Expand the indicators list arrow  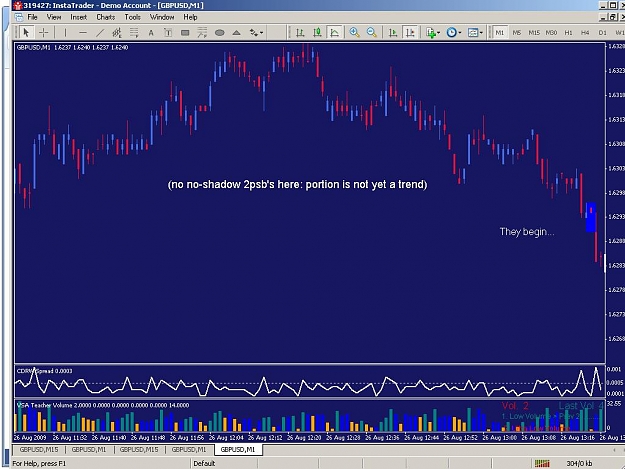pyautogui.click(x=439, y=33)
